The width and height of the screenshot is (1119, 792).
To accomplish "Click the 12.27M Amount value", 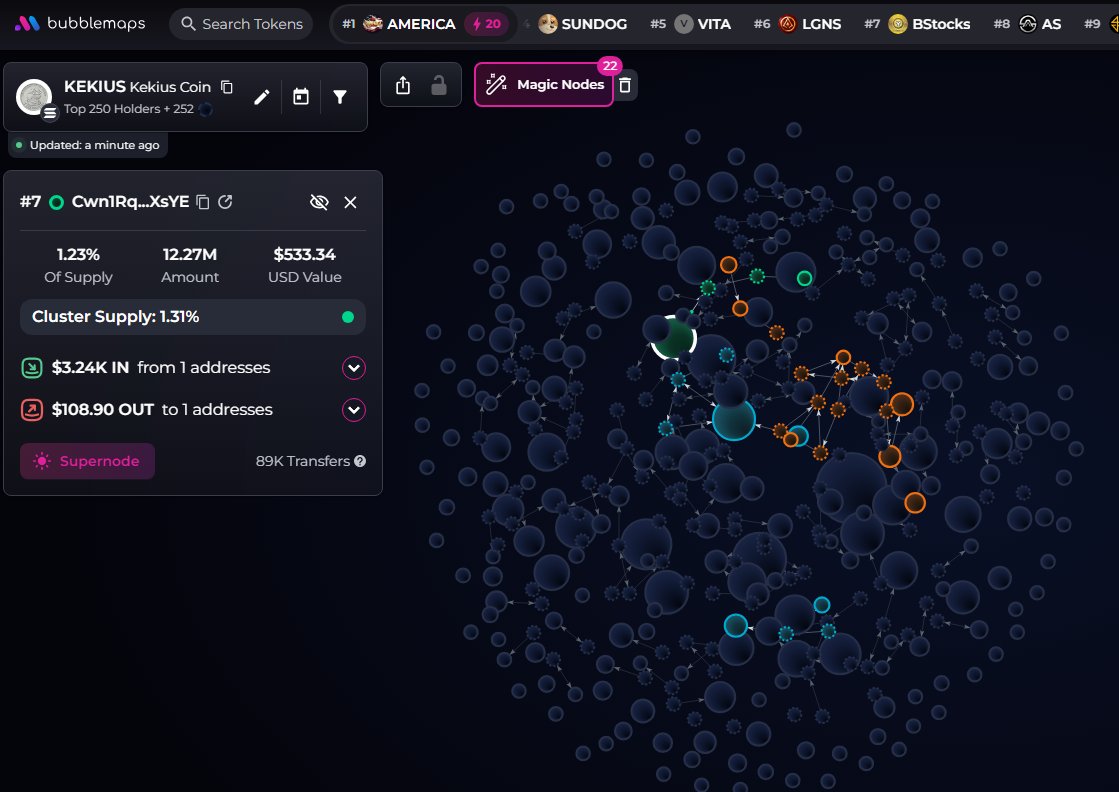I will 190,255.
